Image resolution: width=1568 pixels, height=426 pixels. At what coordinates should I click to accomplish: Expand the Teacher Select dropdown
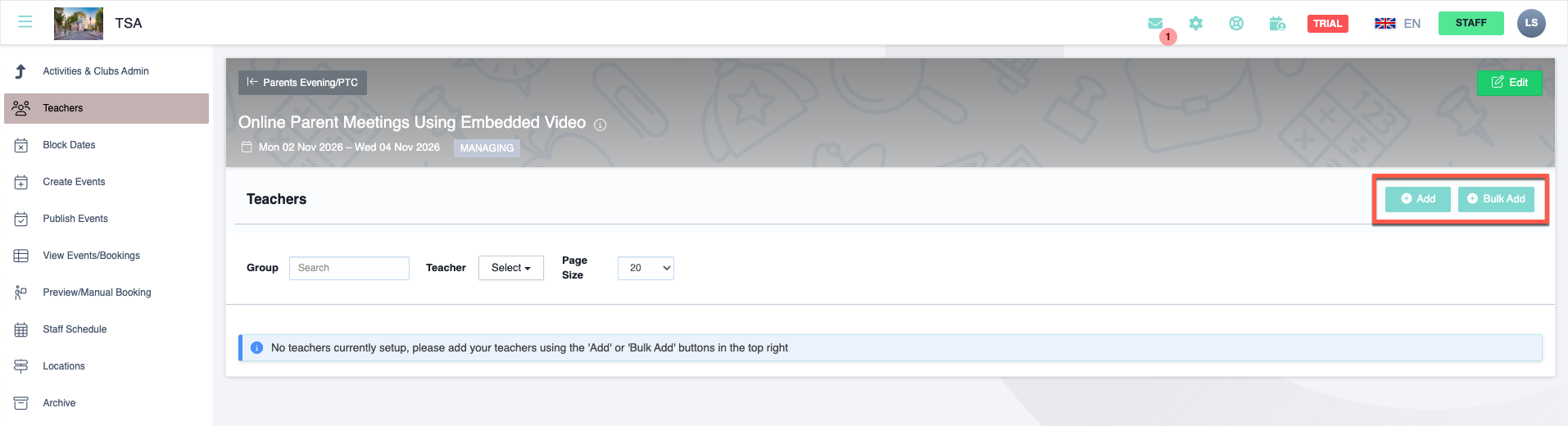click(510, 268)
